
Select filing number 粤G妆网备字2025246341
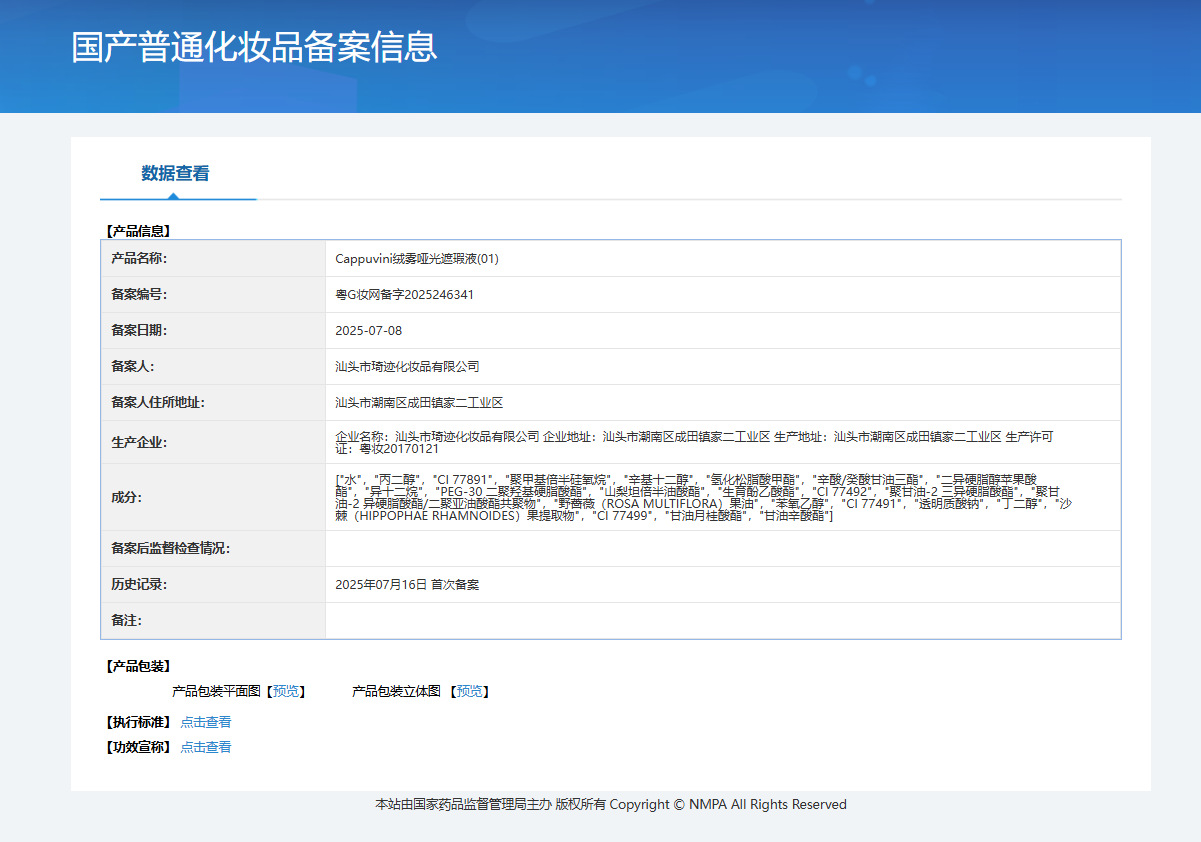click(405, 295)
